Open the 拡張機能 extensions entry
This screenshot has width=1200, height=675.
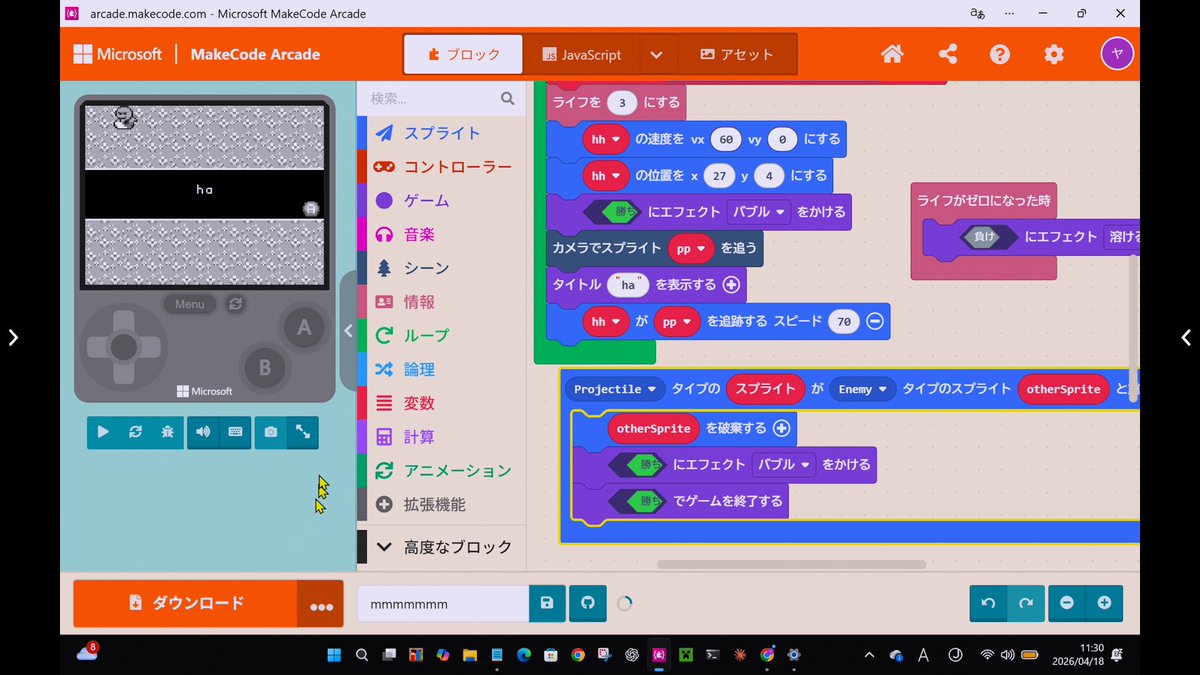(441, 505)
